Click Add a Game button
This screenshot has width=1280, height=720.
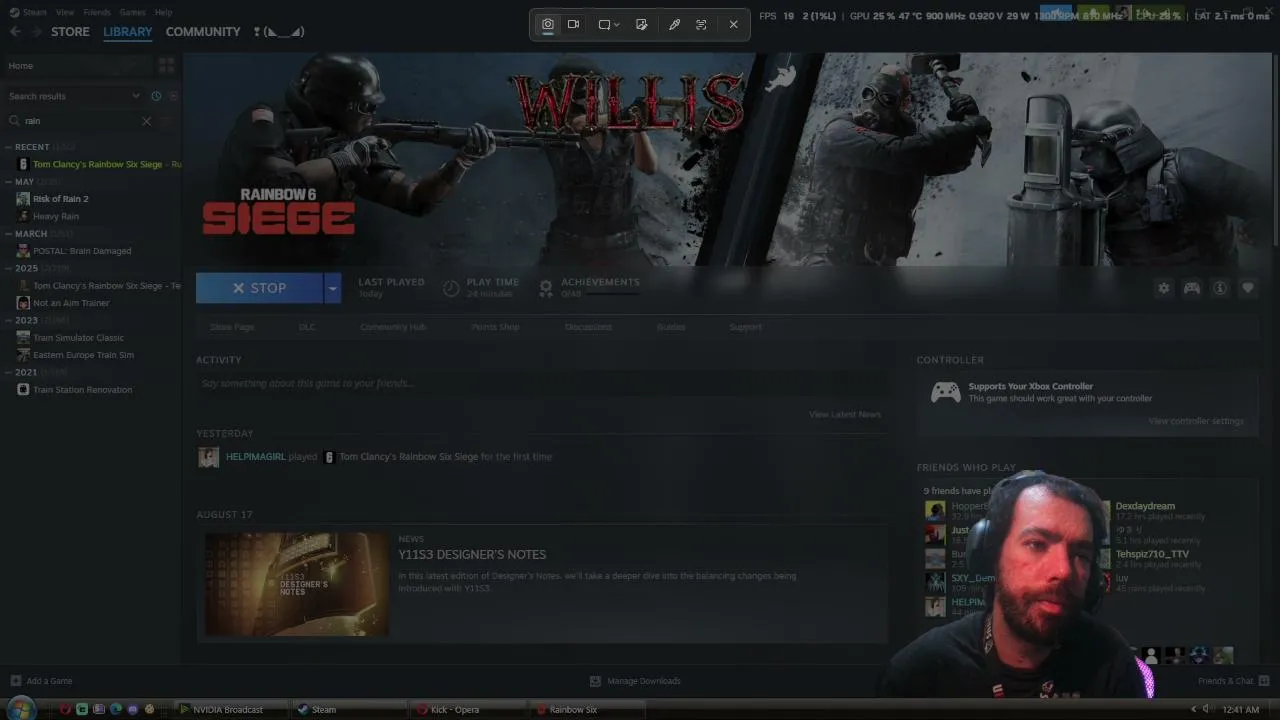point(41,681)
